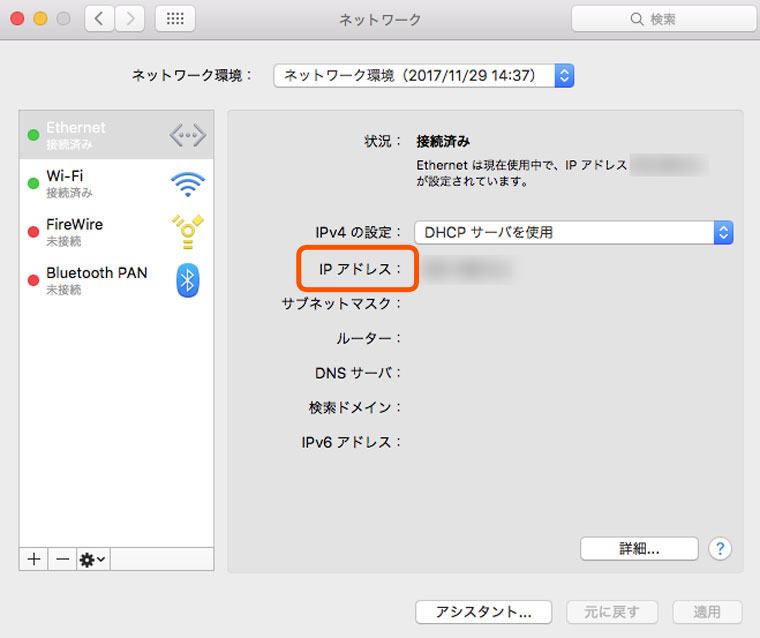The image size is (760, 638).
Task: Go forward with the right chevron
Action: click(x=130, y=18)
